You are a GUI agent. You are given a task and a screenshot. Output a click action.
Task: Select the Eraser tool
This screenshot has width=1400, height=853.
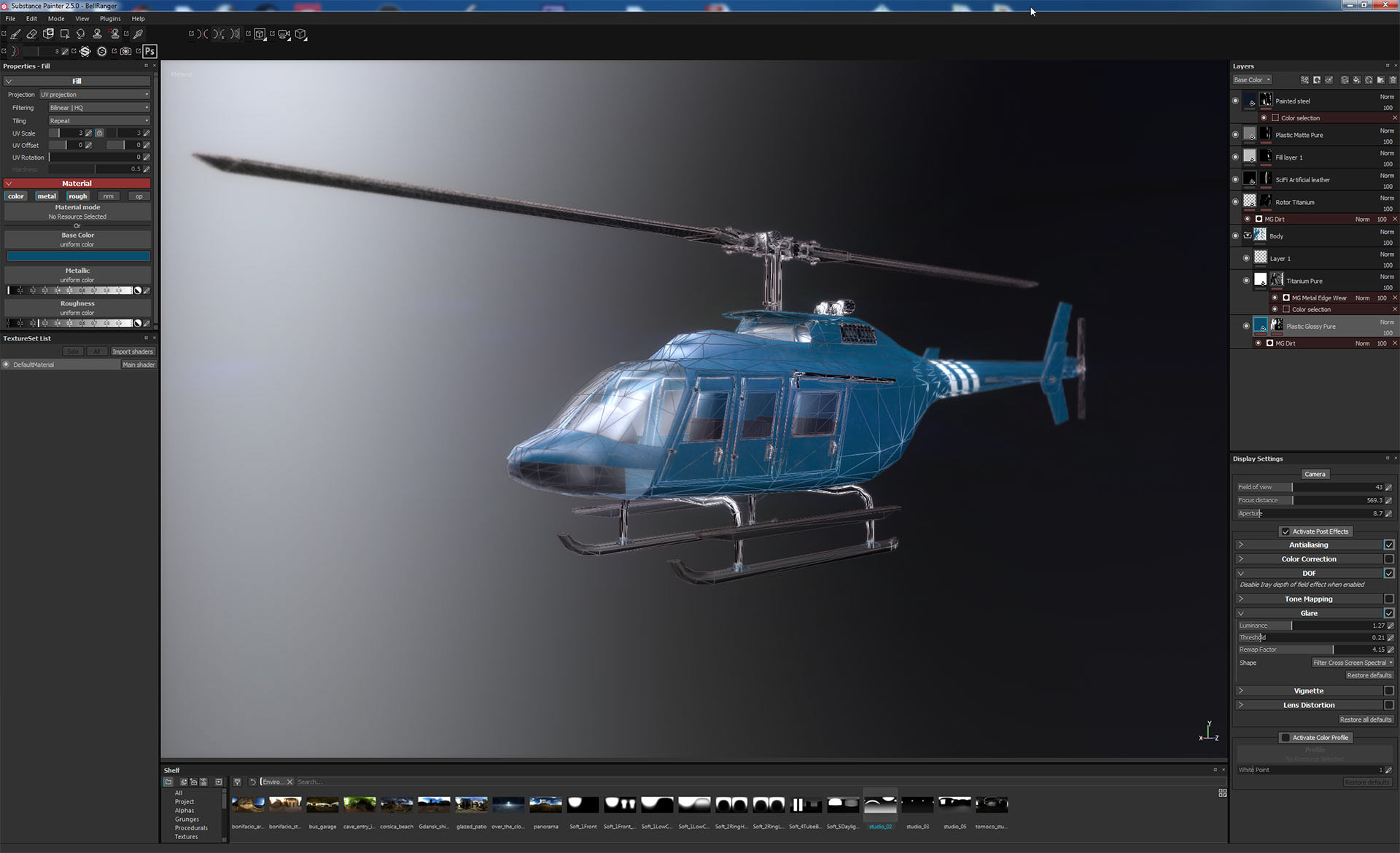[31, 34]
